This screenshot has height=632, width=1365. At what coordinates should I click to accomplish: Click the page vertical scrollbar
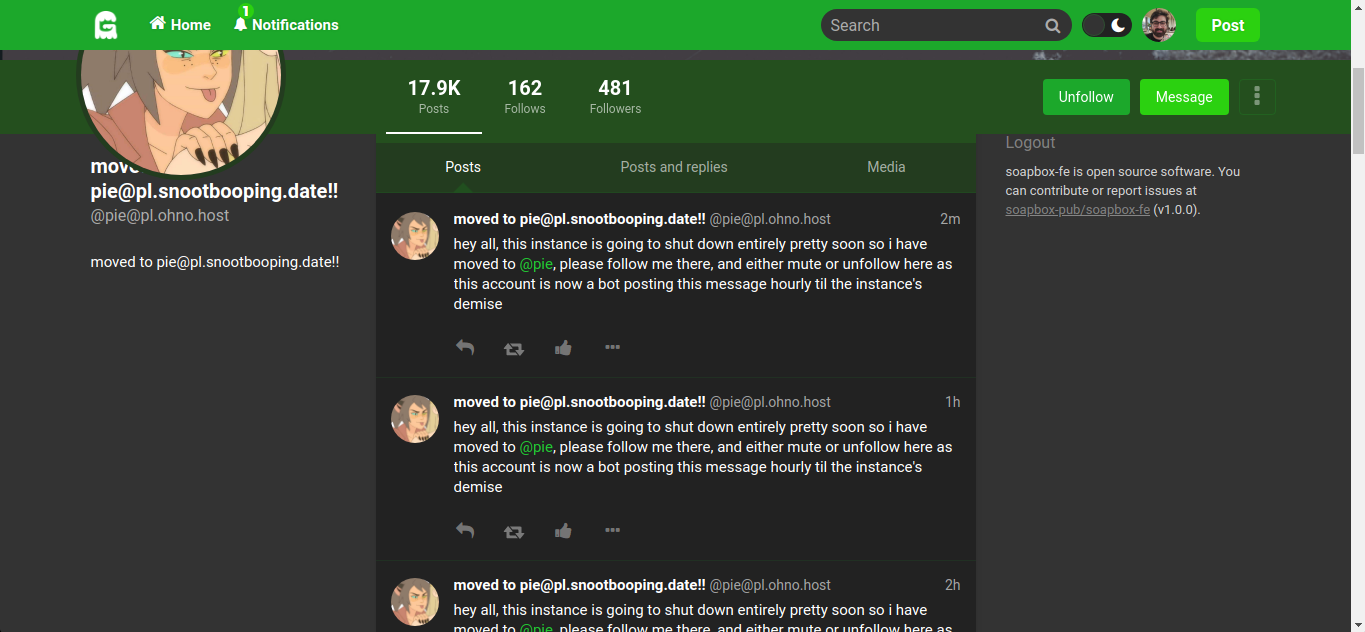point(1357,110)
